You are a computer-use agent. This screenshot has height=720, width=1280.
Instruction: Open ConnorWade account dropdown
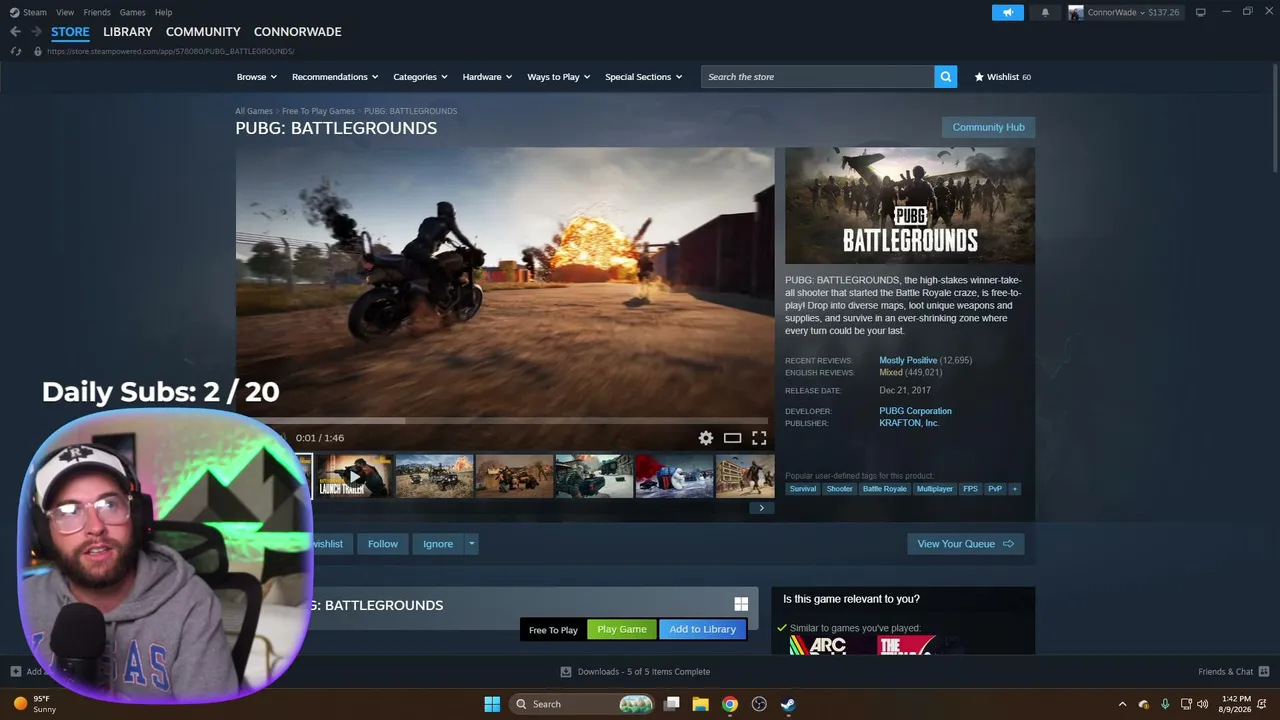coord(1124,12)
